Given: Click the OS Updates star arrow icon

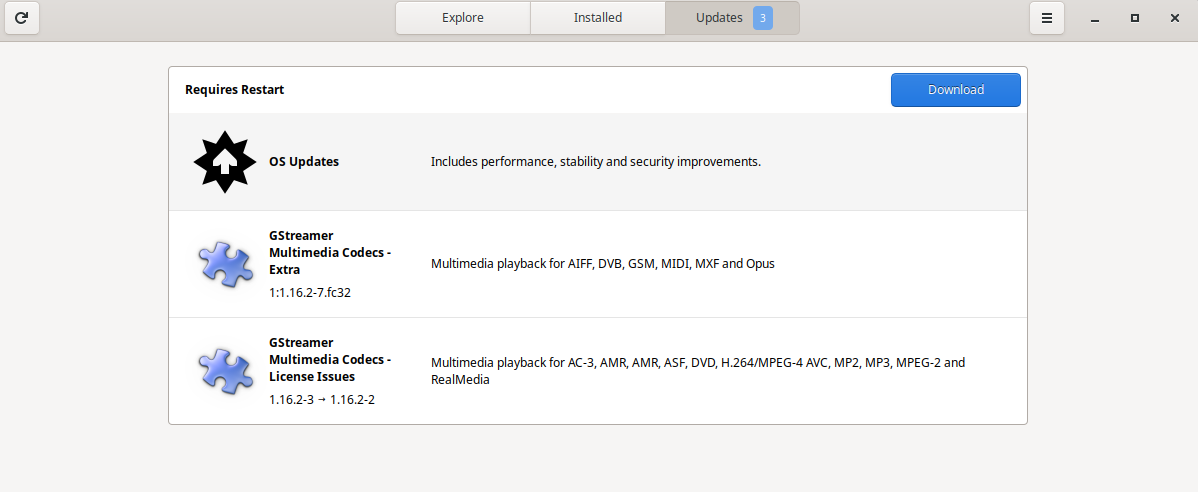Looking at the screenshot, I should click(225, 162).
